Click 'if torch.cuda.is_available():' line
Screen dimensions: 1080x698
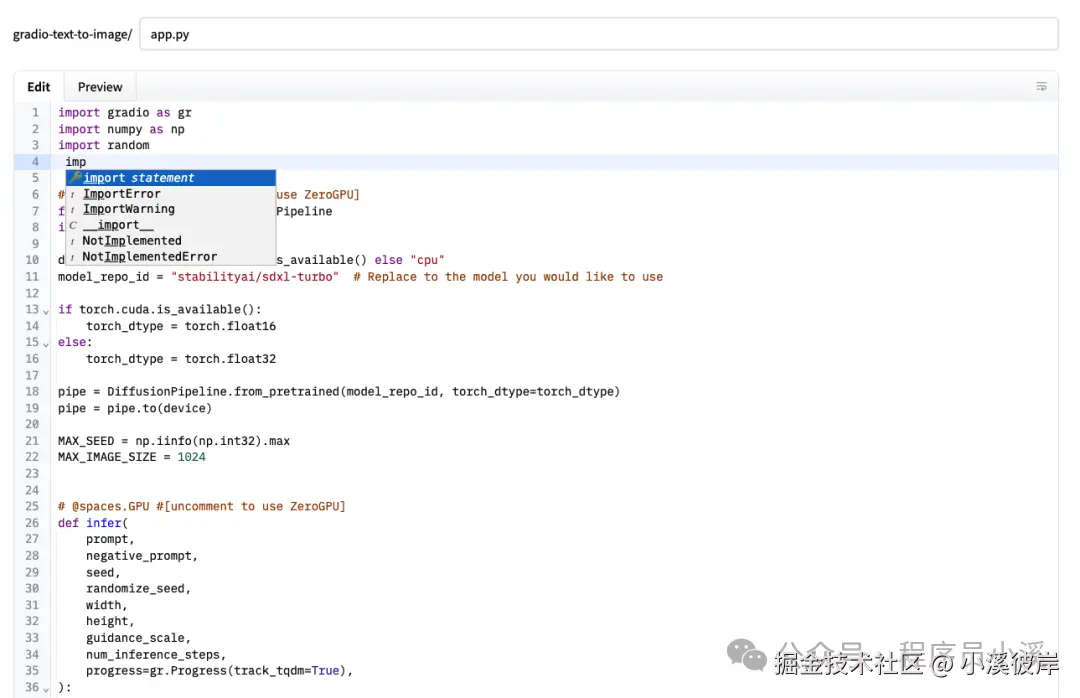[160, 309]
